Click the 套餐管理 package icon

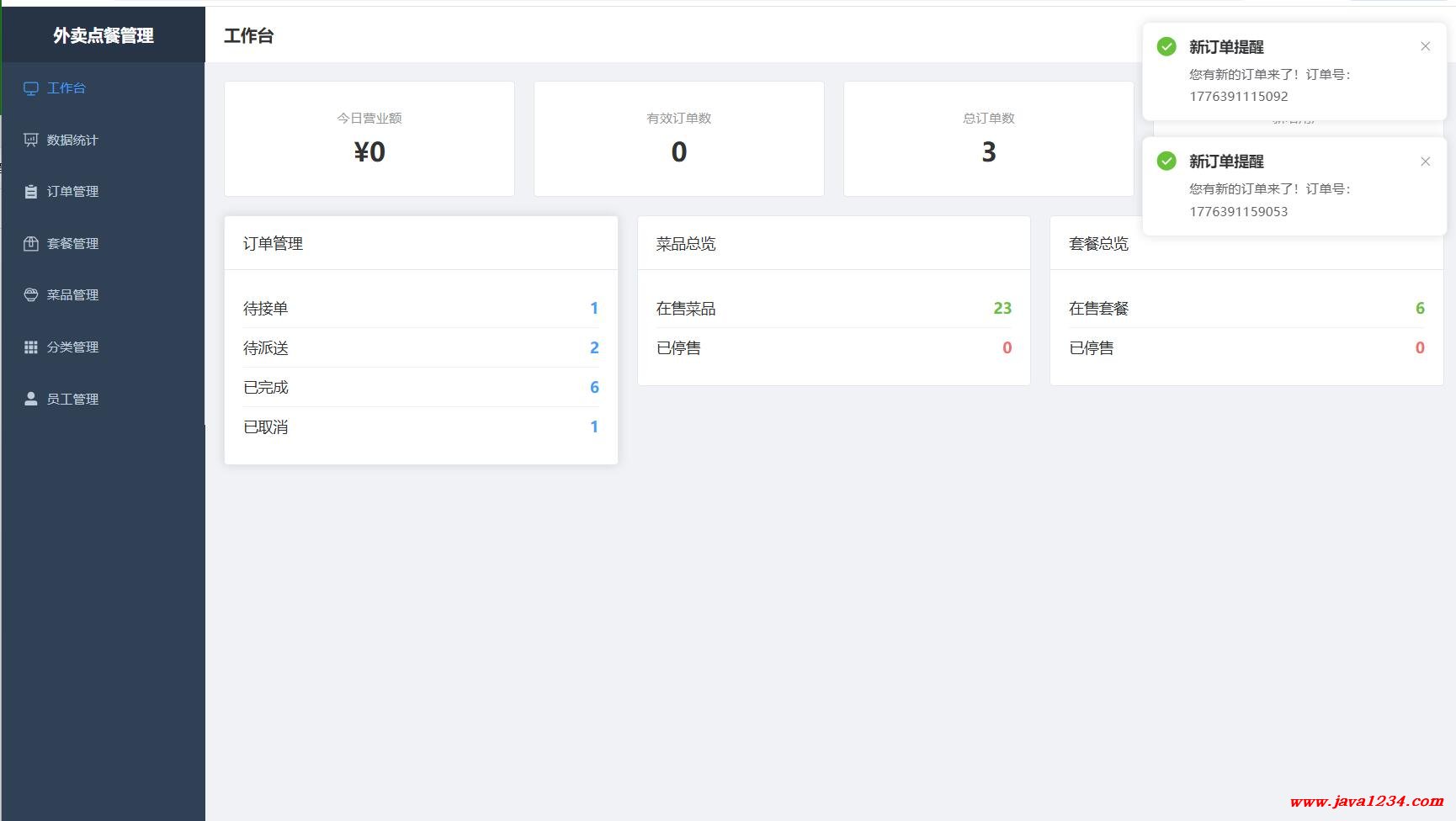(x=31, y=244)
